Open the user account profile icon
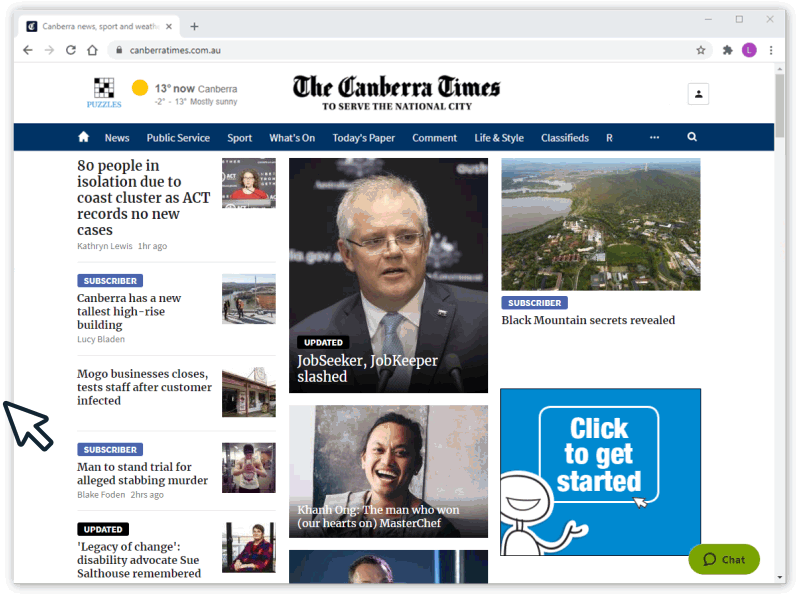The image size is (800, 600). click(698, 94)
